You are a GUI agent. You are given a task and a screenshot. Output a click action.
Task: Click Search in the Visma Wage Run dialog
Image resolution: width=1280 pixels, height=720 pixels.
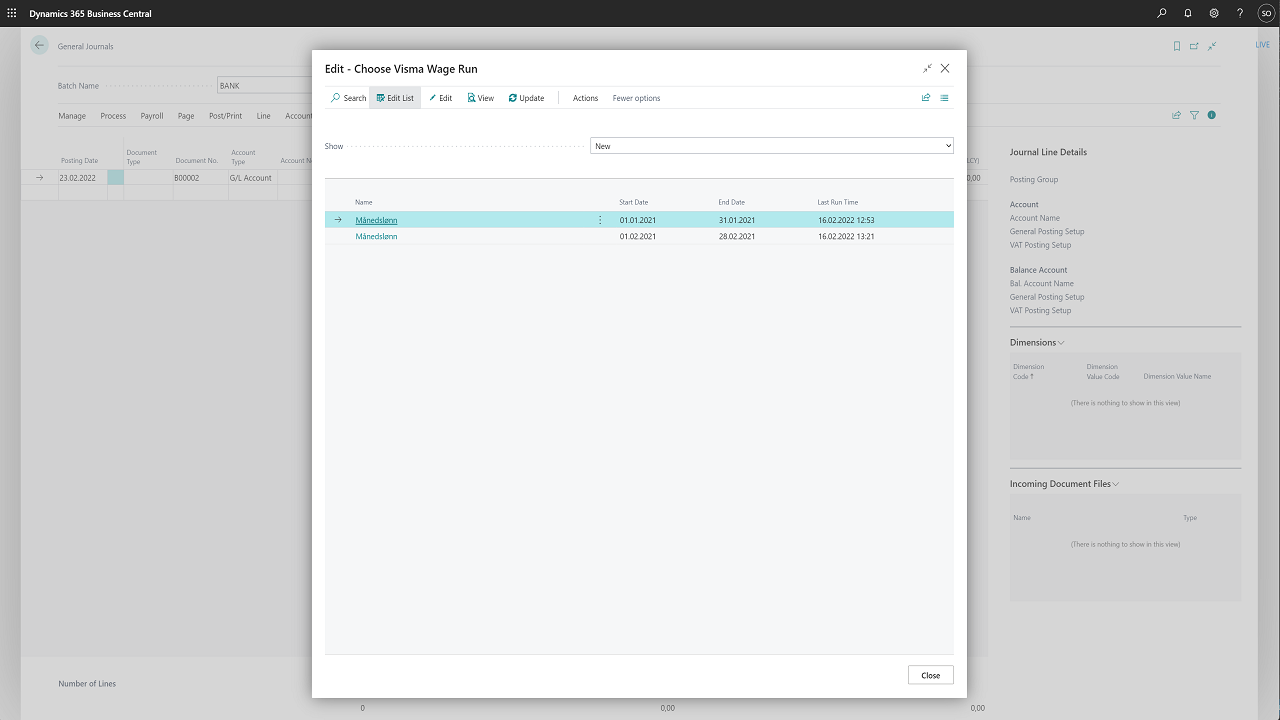(x=349, y=98)
